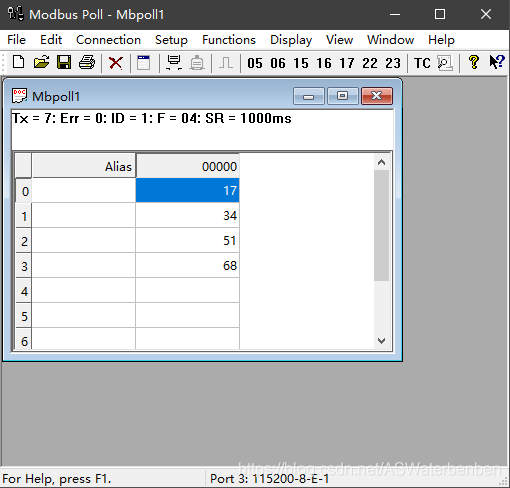Open the Setup menu
The width and height of the screenshot is (510, 488).
coord(171,40)
